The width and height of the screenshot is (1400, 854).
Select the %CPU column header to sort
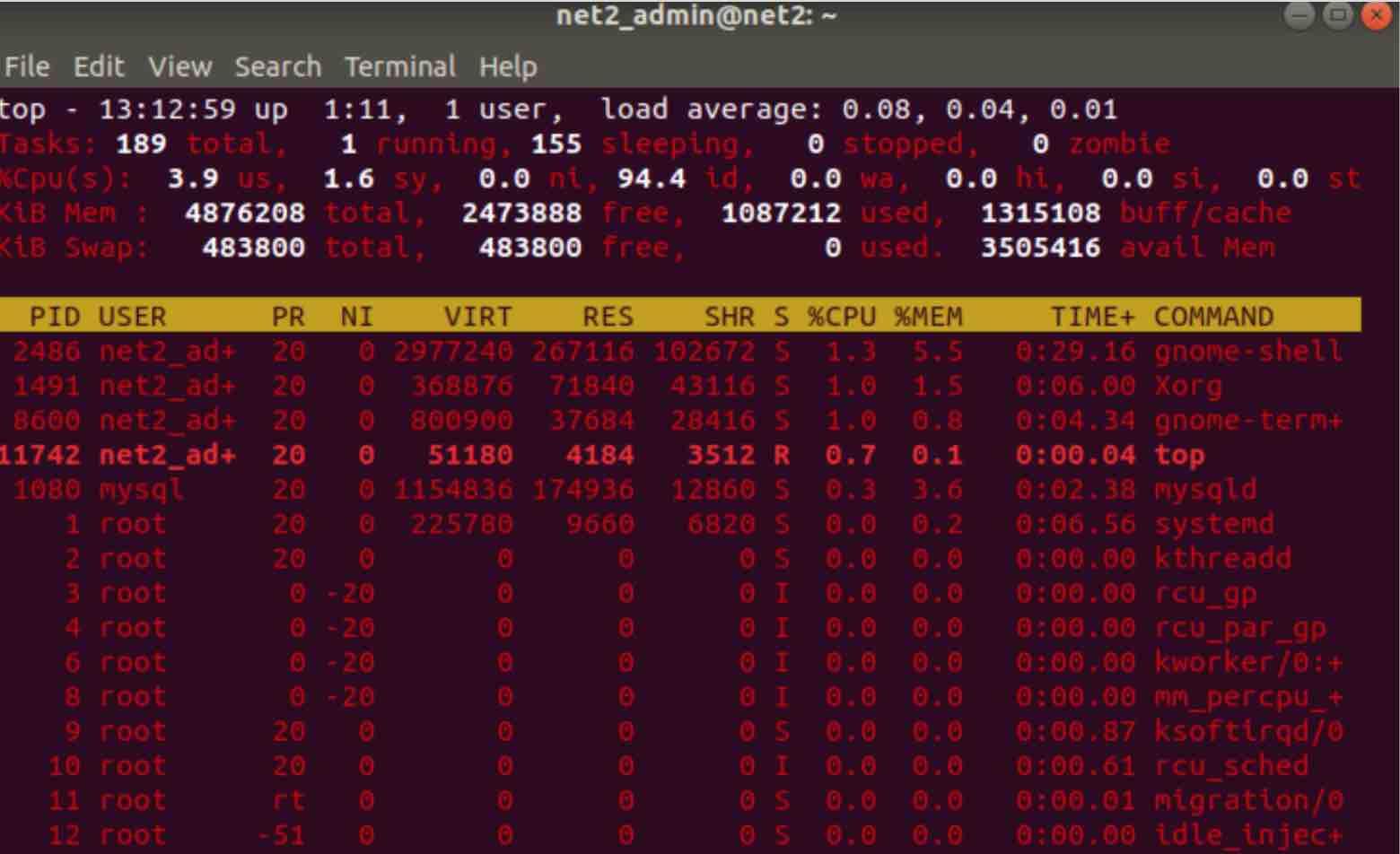[x=844, y=316]
